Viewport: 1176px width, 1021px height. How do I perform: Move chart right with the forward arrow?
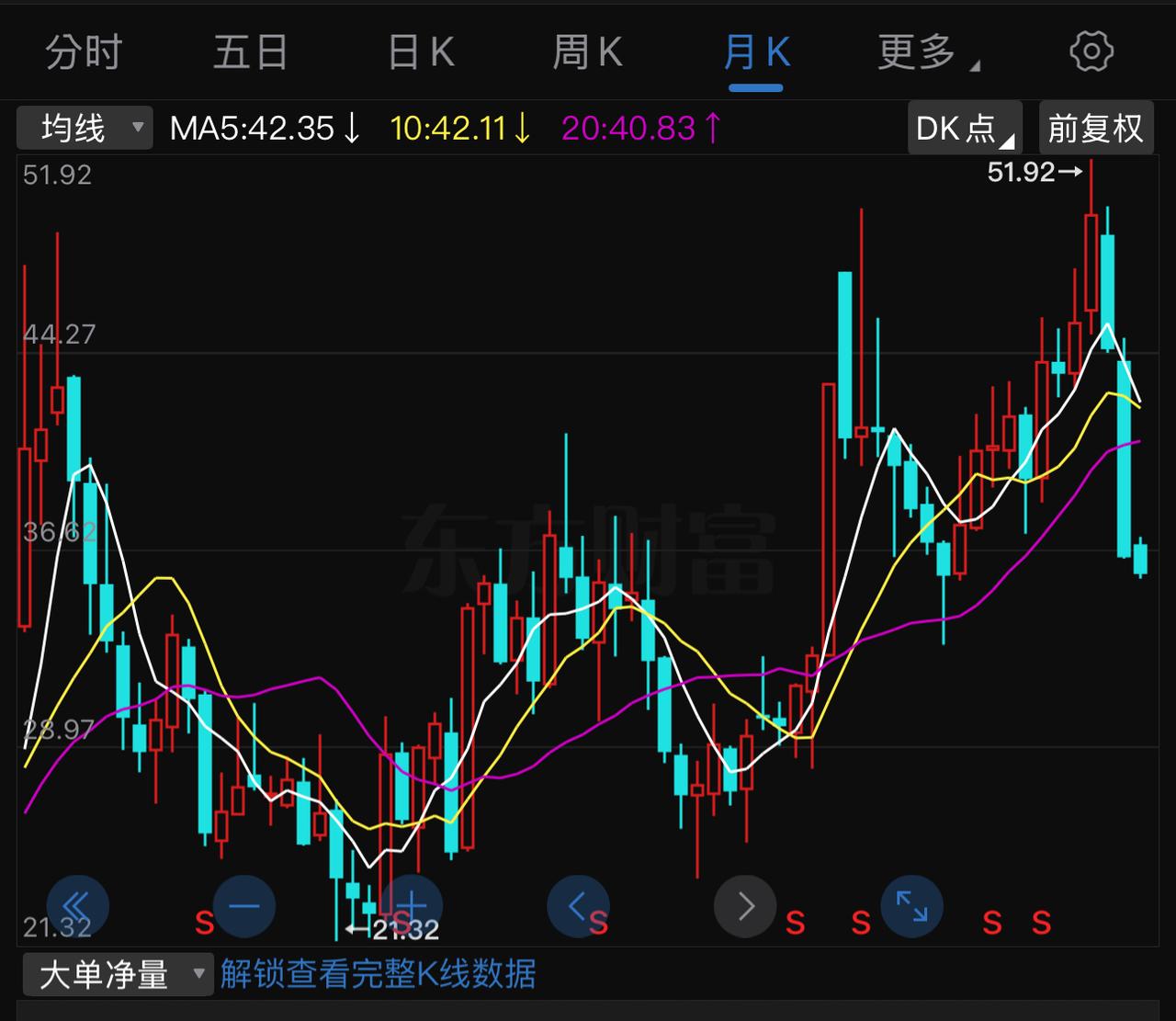(745, 907)
